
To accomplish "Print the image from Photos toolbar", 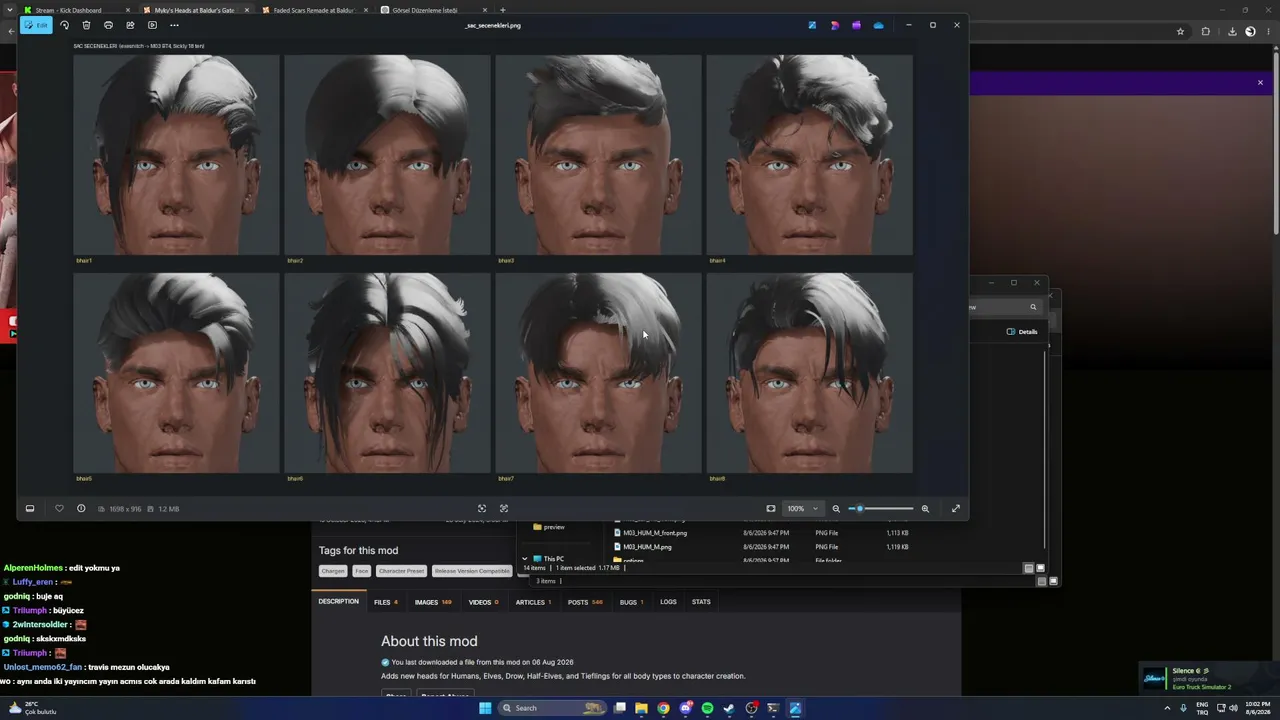I will coord(108,25).
